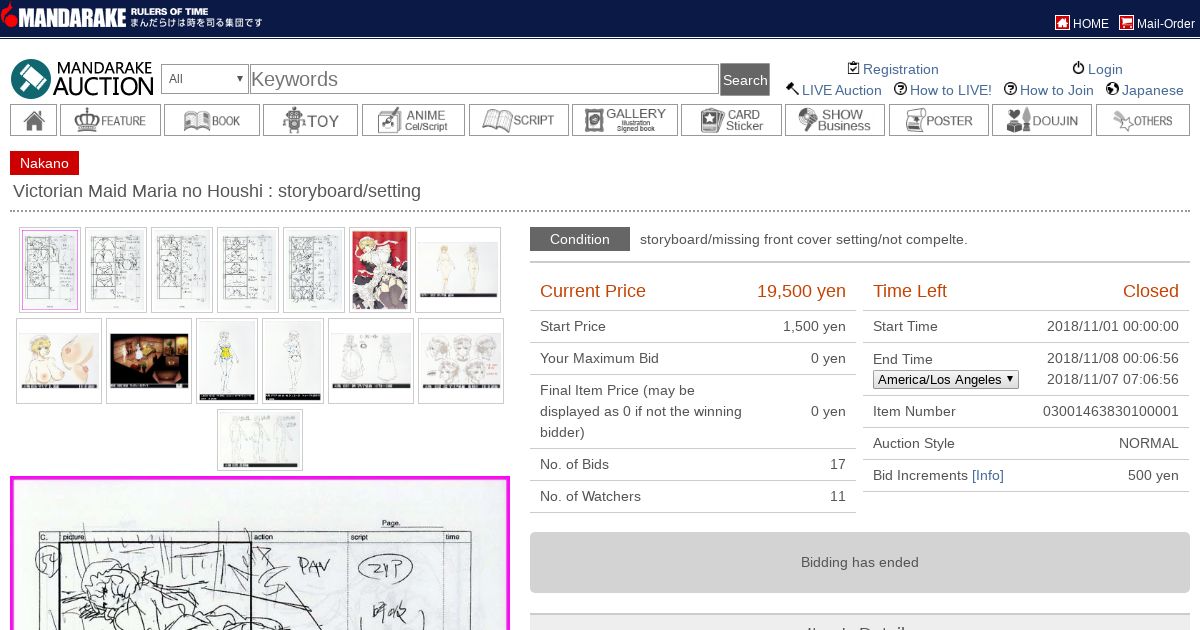Open the POSTER category
1200x630 pixels.
(938, 120)
